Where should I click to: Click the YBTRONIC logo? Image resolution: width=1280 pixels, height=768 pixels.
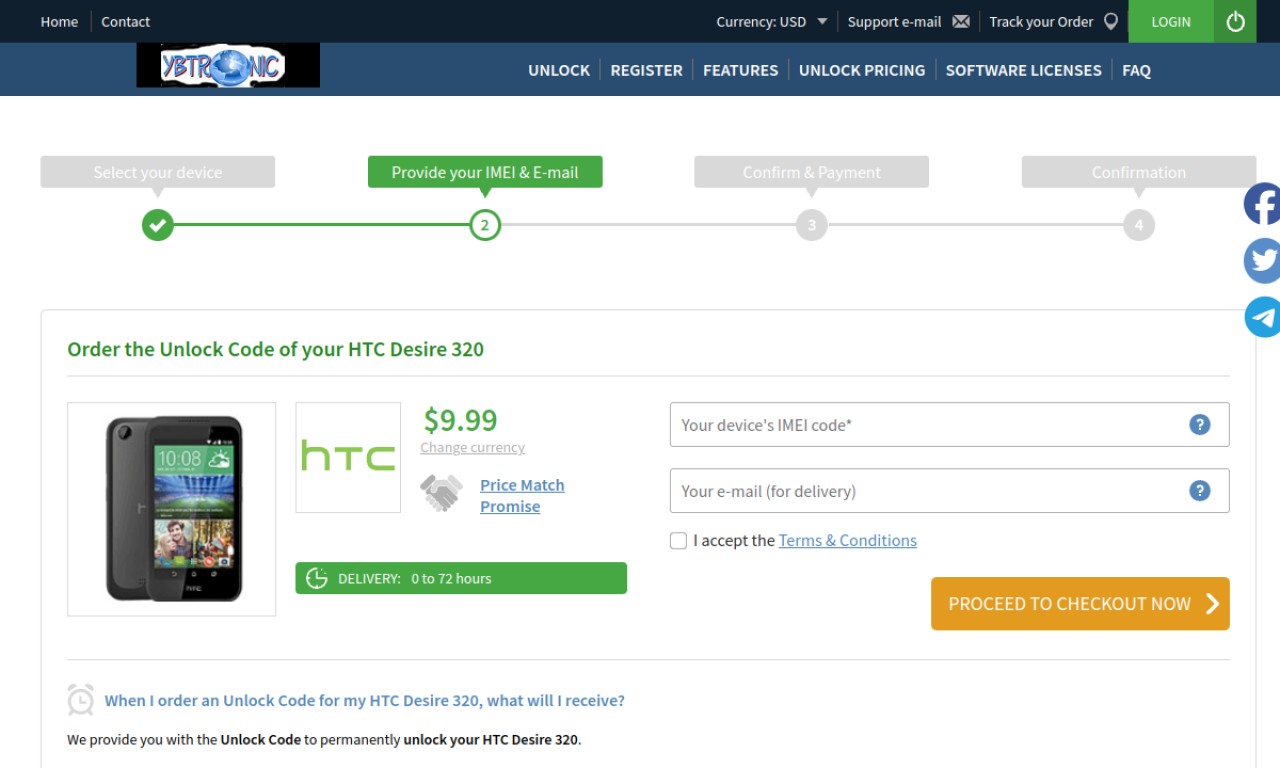(x=228, y=66)
